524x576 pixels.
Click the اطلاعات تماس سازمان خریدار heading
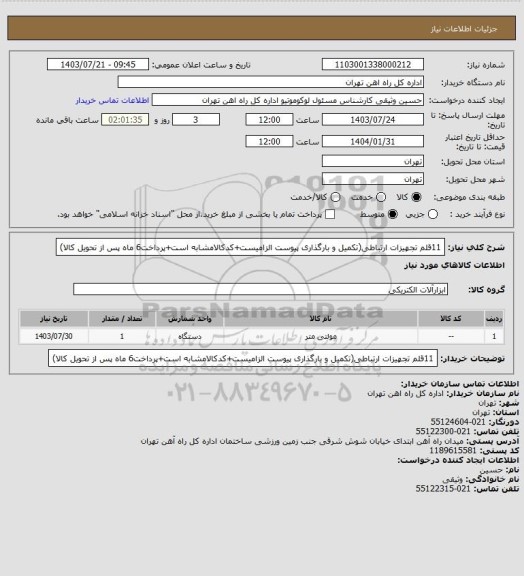pyautogui.click(x=459, y=384)
